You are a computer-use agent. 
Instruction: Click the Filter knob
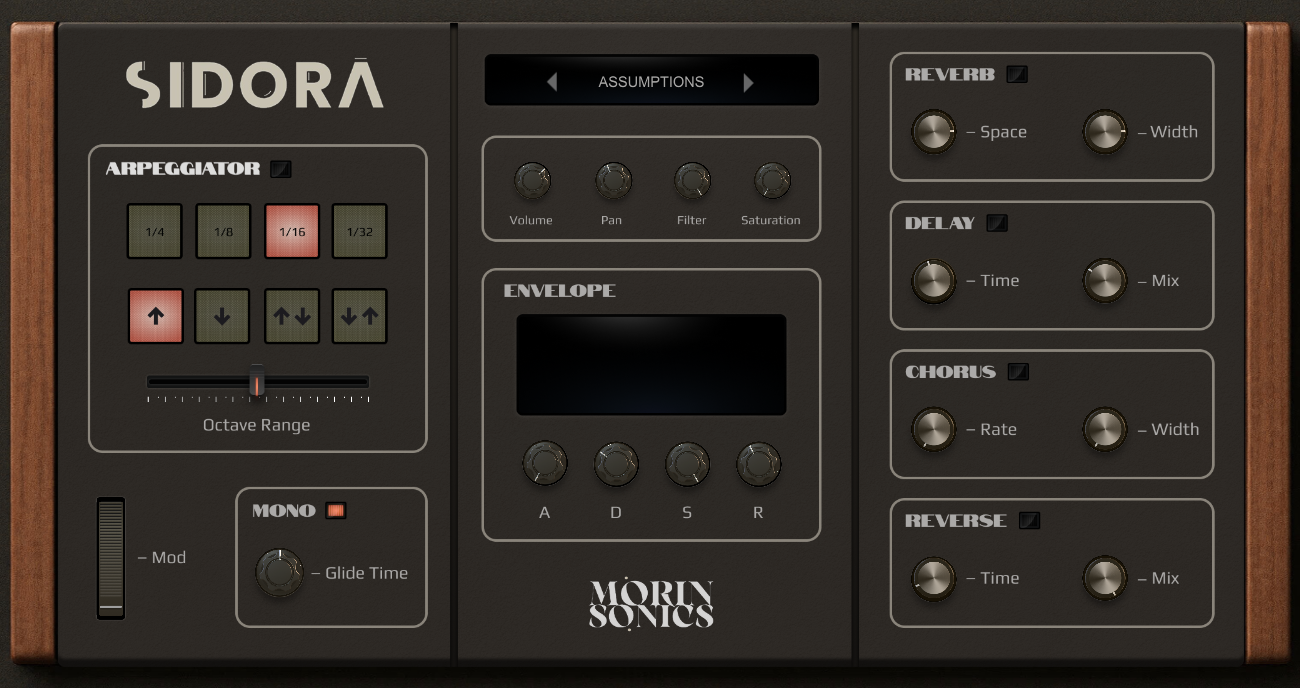(x=692, y=181)
